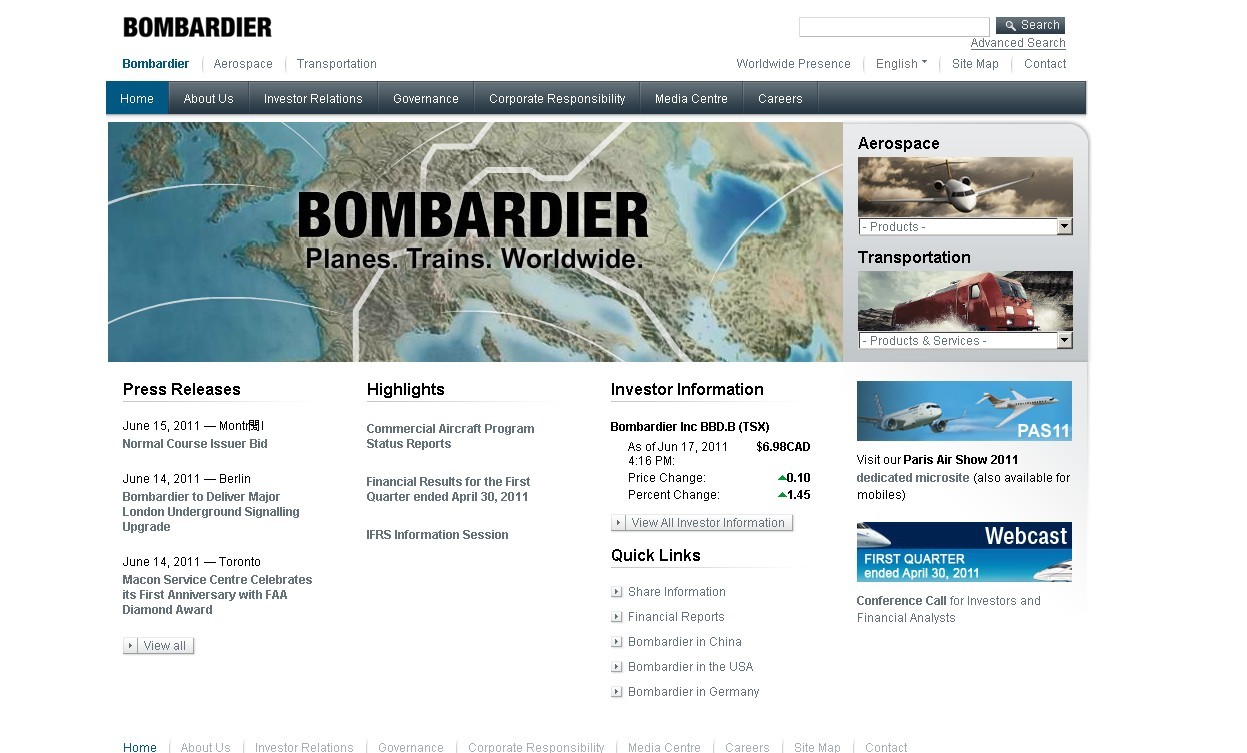Click the Aerospace heading in the right panel

click(x=899, y=144)
